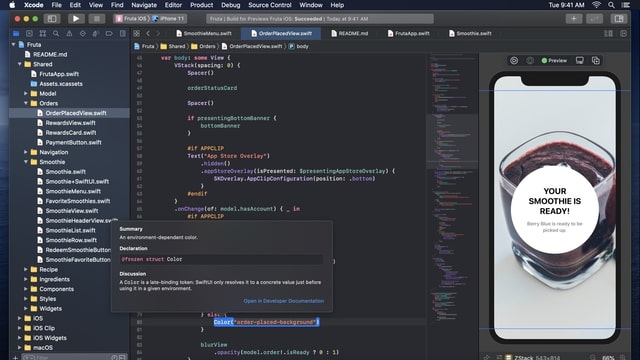Image resolution: width=640 pixels, height=360 pixels.
Task: Collapse the Smoothie folder
Action: (x=26, y=162)
